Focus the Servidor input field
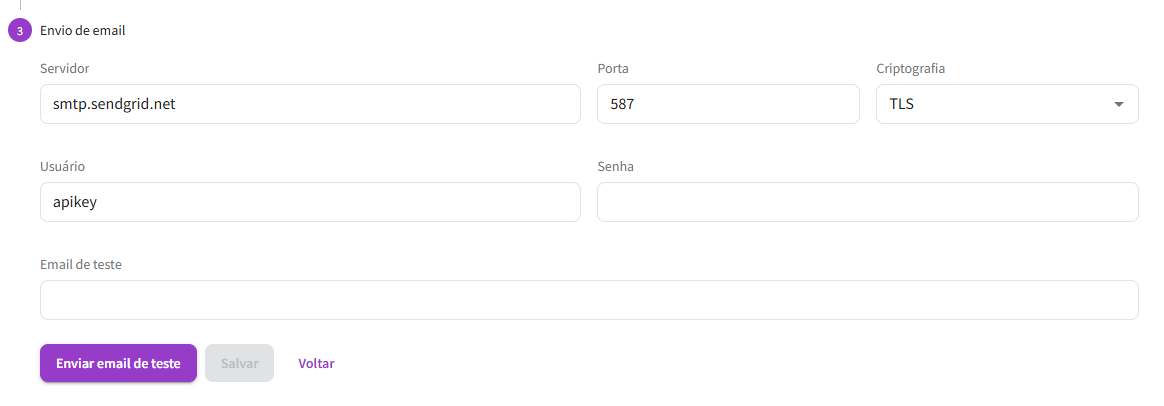 pos(310,104)
